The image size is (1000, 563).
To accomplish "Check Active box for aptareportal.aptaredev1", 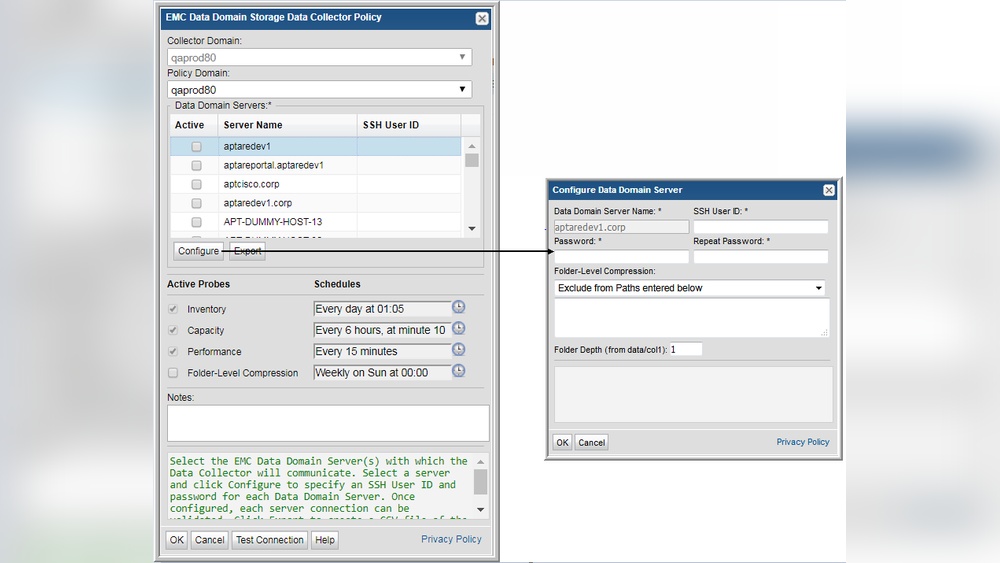I will (x=196, y=166).
